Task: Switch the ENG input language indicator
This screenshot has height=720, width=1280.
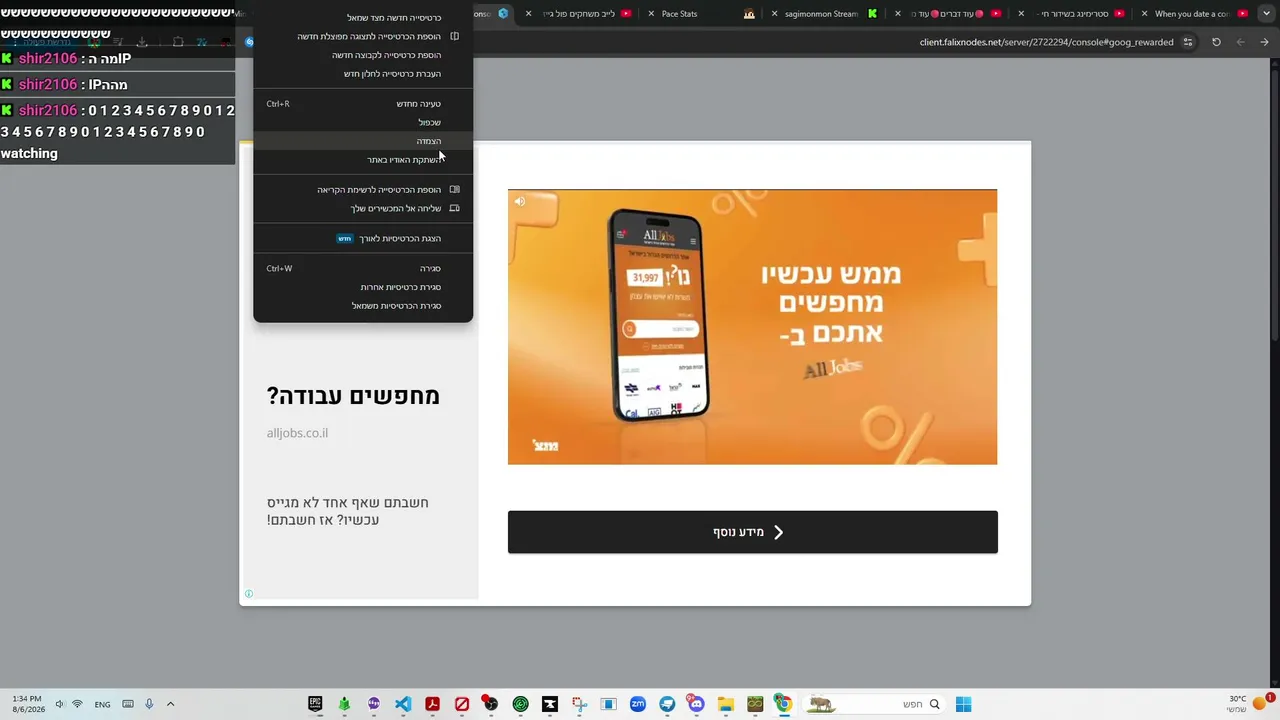Action: click(x=103, y=704)
